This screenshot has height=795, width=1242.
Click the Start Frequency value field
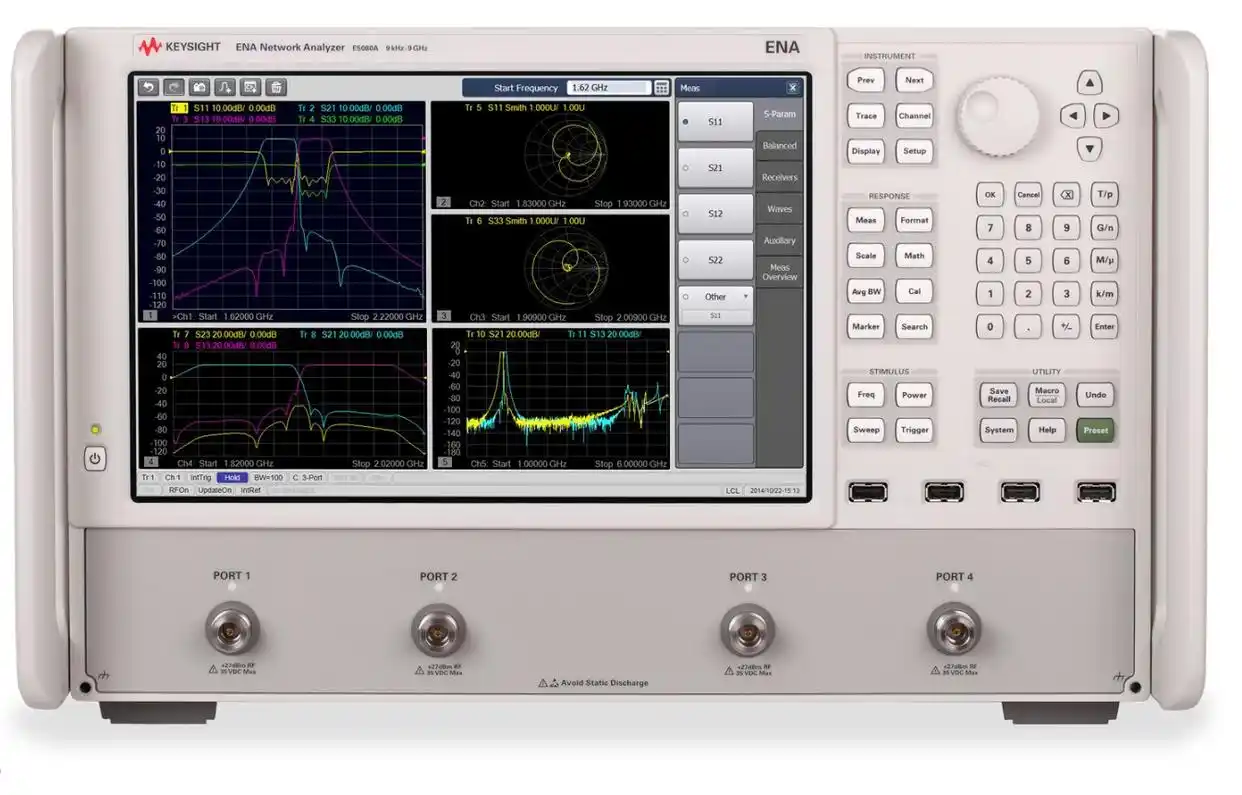[x=609, y=88]
